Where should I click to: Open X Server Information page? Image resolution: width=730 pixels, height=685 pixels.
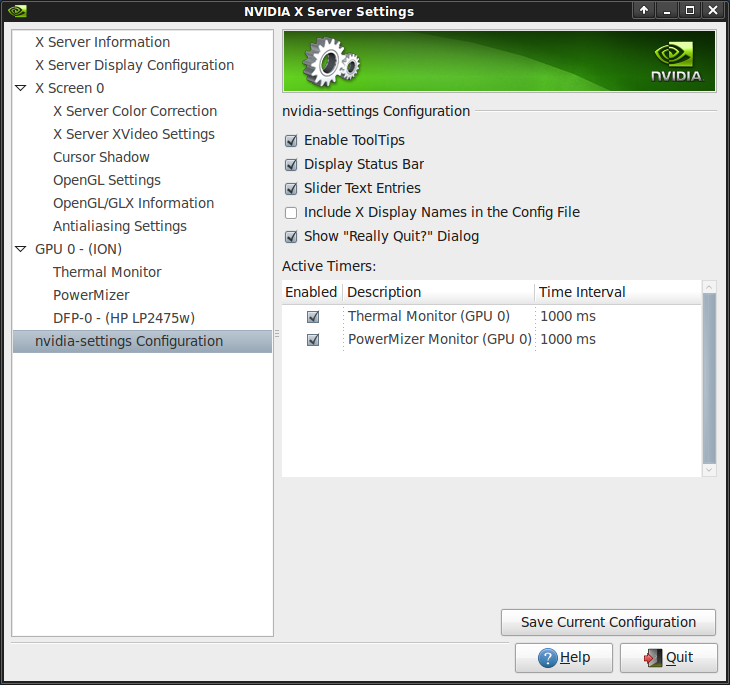pos(102,42)
